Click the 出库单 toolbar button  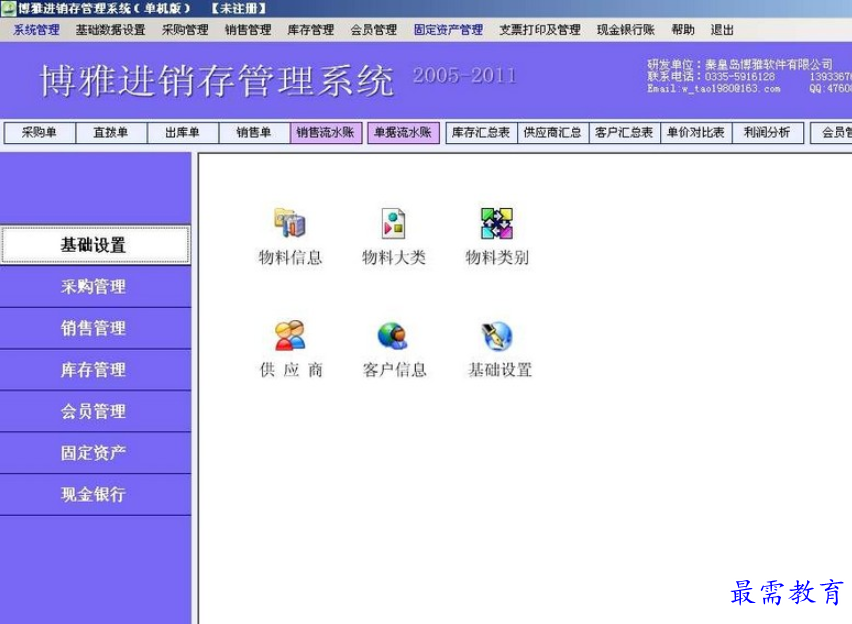(183, 133)
